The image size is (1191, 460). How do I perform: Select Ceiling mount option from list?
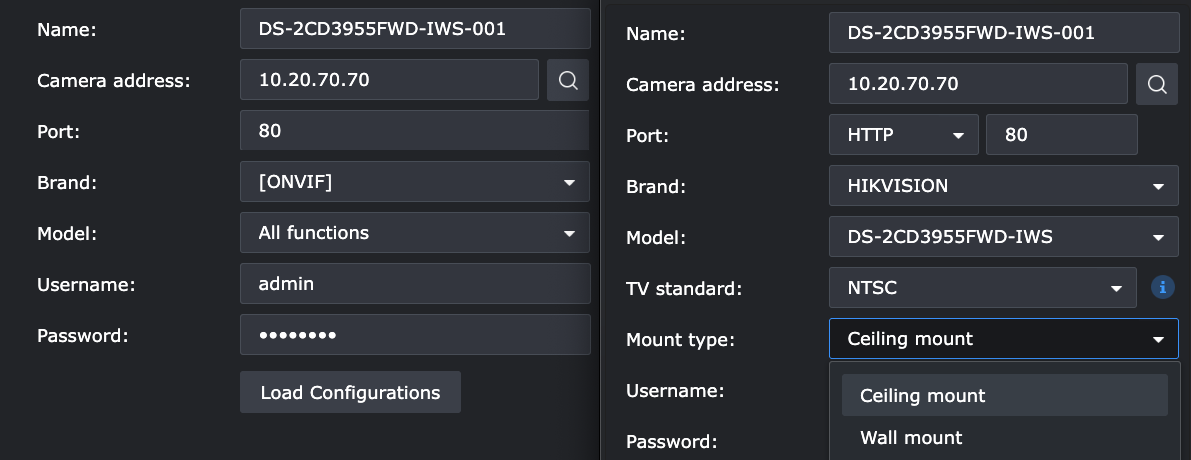pyautogui.click(x=1004, y=395)
